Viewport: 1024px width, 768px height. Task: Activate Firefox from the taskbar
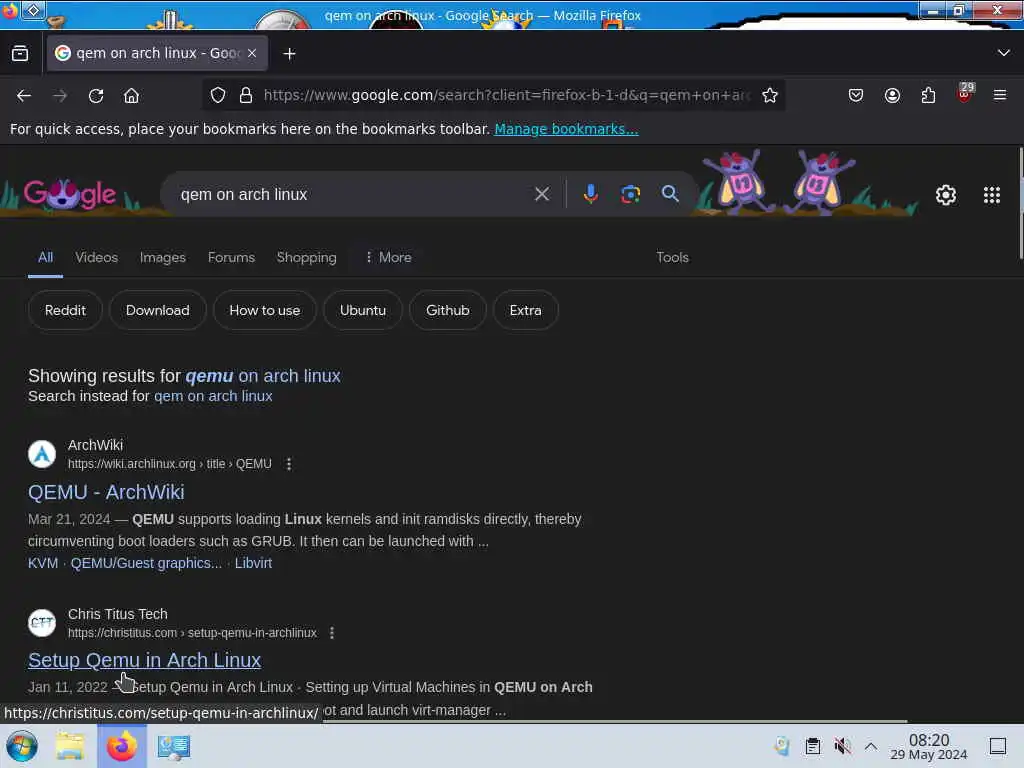point(122,746)
